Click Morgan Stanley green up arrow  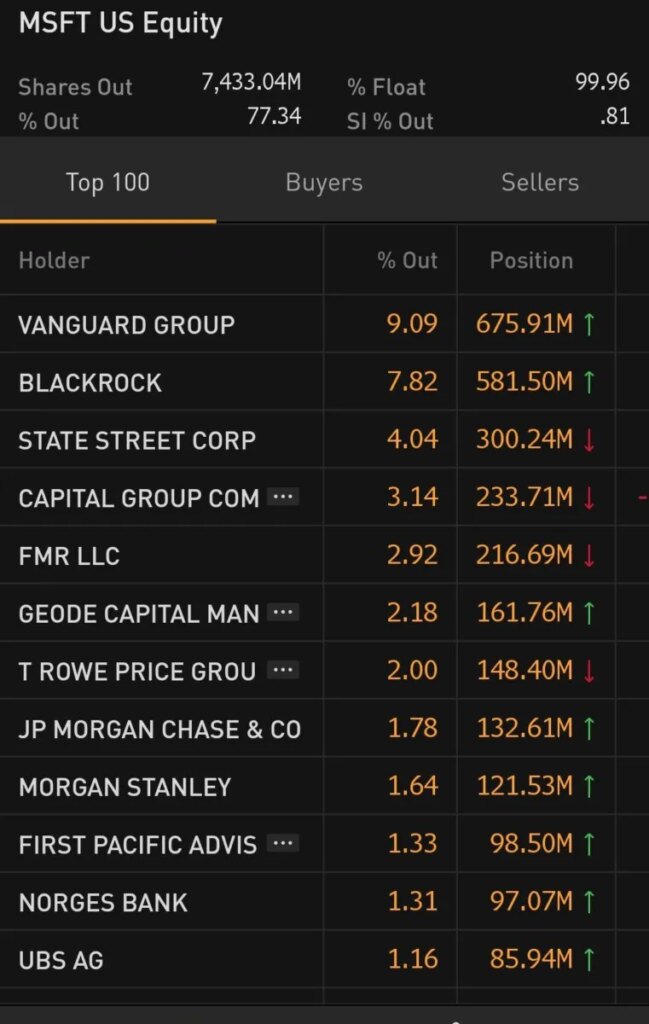coord(589,787)
